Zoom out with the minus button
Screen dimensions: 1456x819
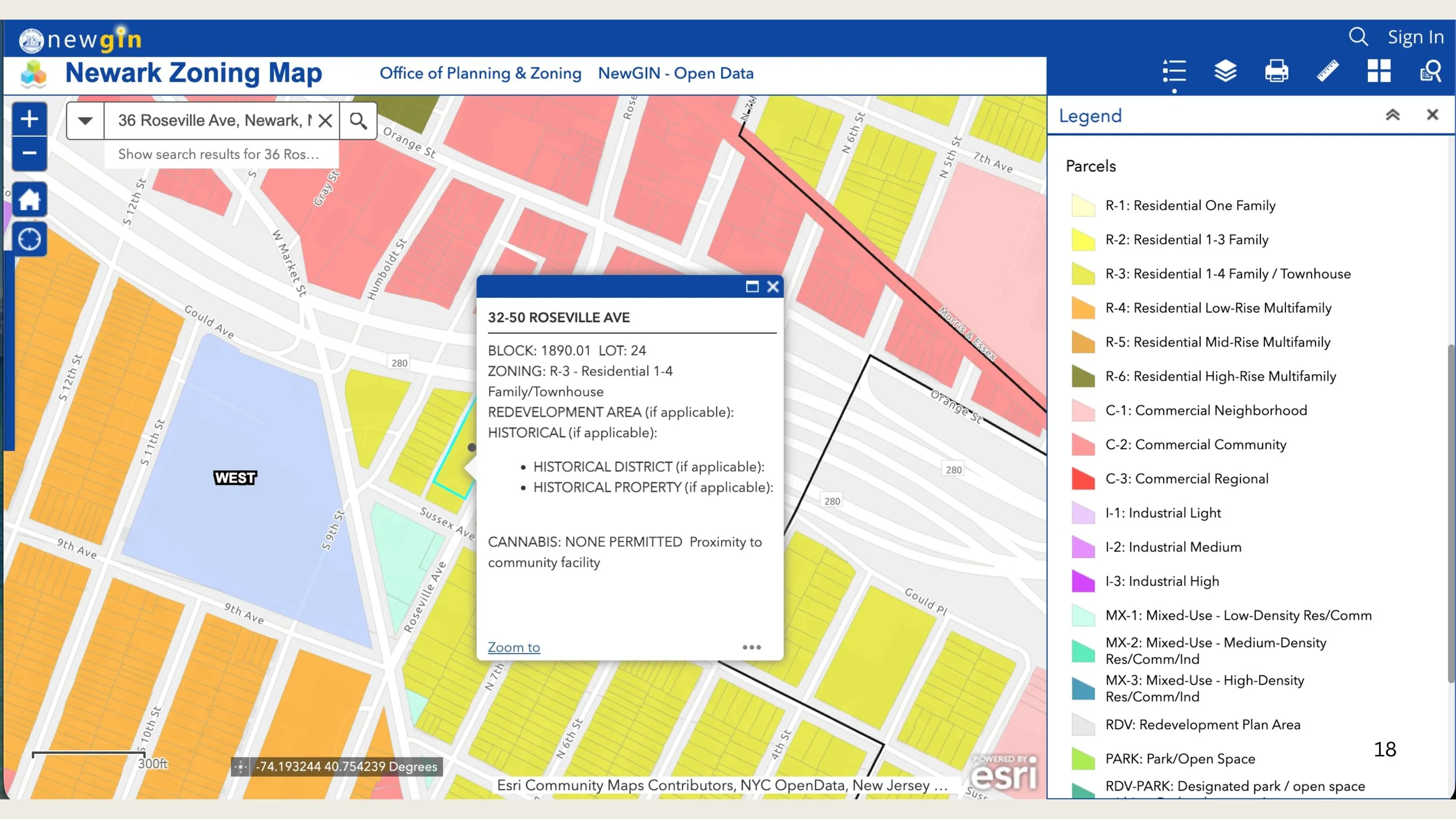[x=29, y=153]
